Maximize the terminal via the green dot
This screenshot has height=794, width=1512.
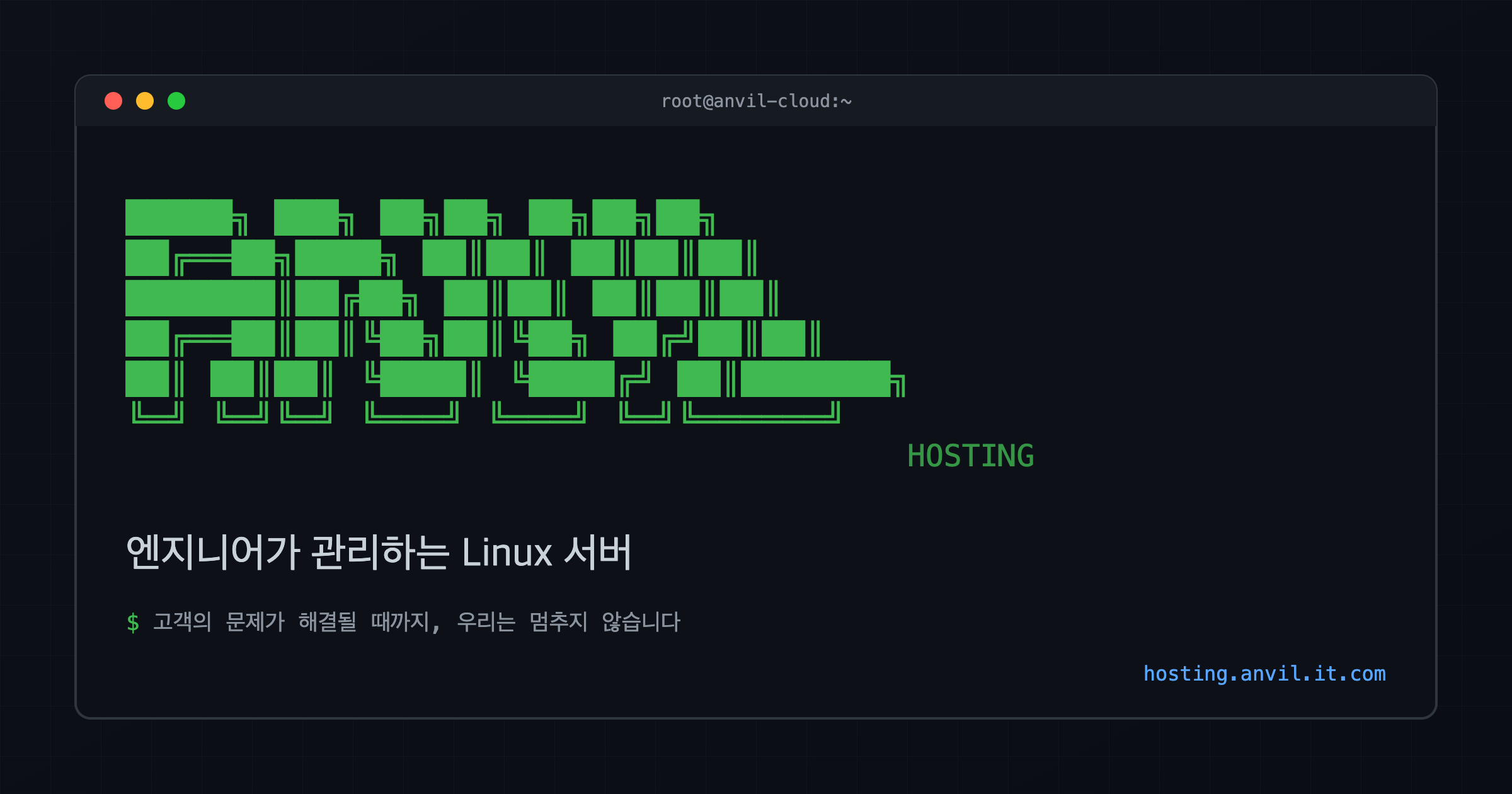pos(176,101)
